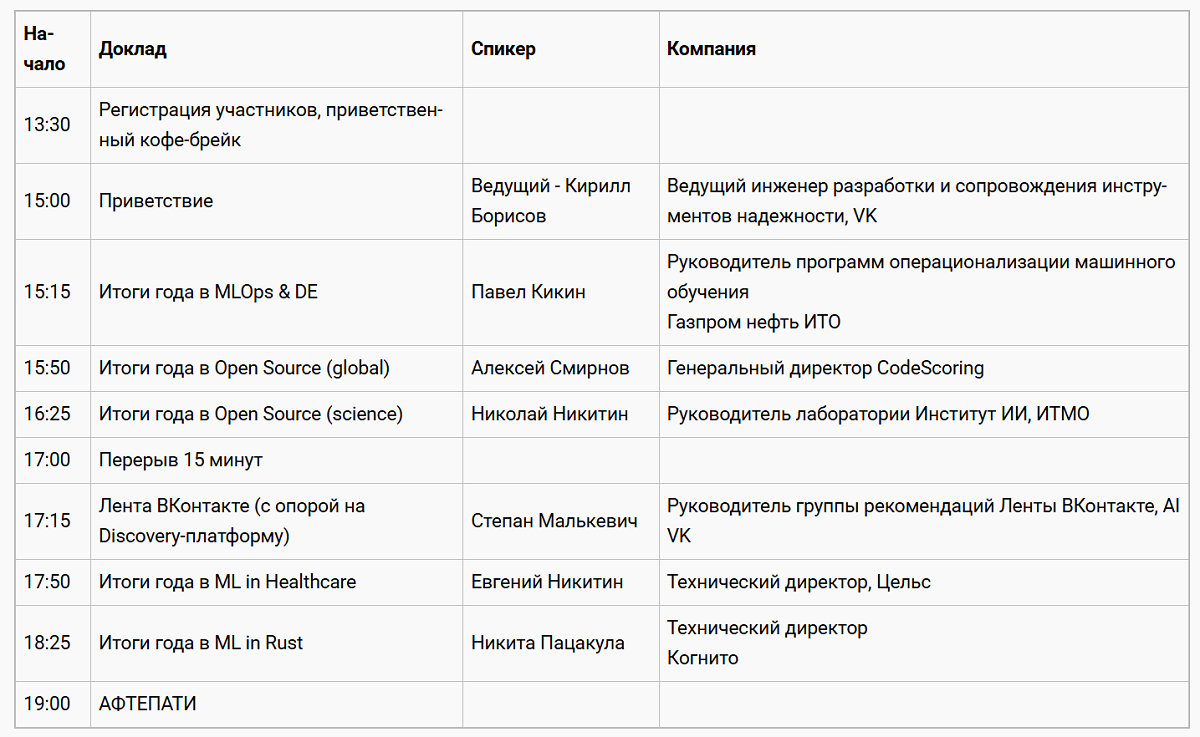The image size is (1200, 737).
Task: Select speaker Павел Кикин
Action: (528, 292)
